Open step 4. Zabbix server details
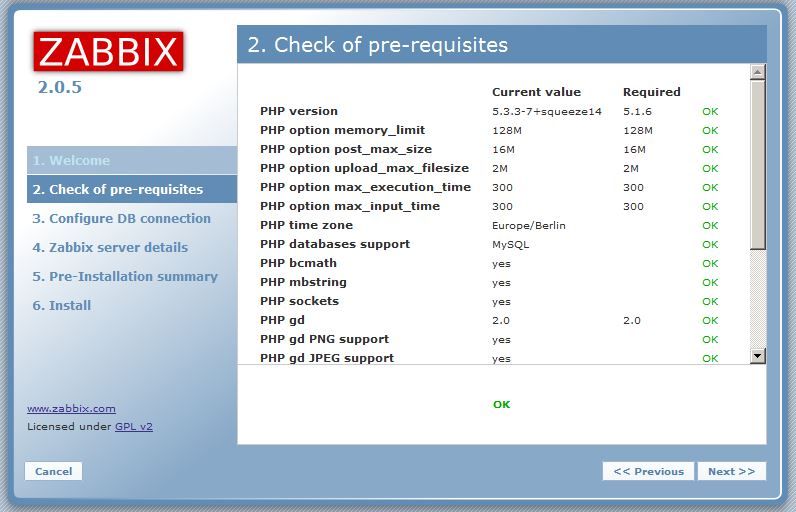Viewport: 796px width, 512px height. pos(110,248)
